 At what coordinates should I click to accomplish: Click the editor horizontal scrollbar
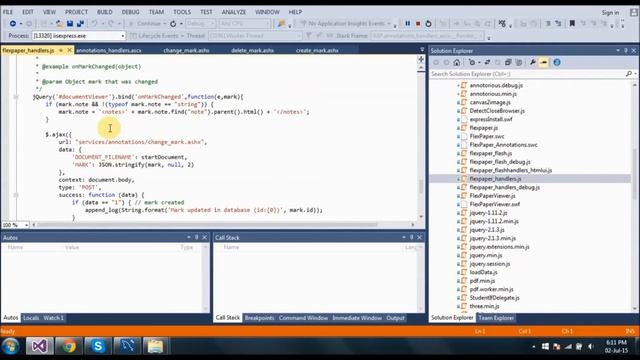pos(208,225)
